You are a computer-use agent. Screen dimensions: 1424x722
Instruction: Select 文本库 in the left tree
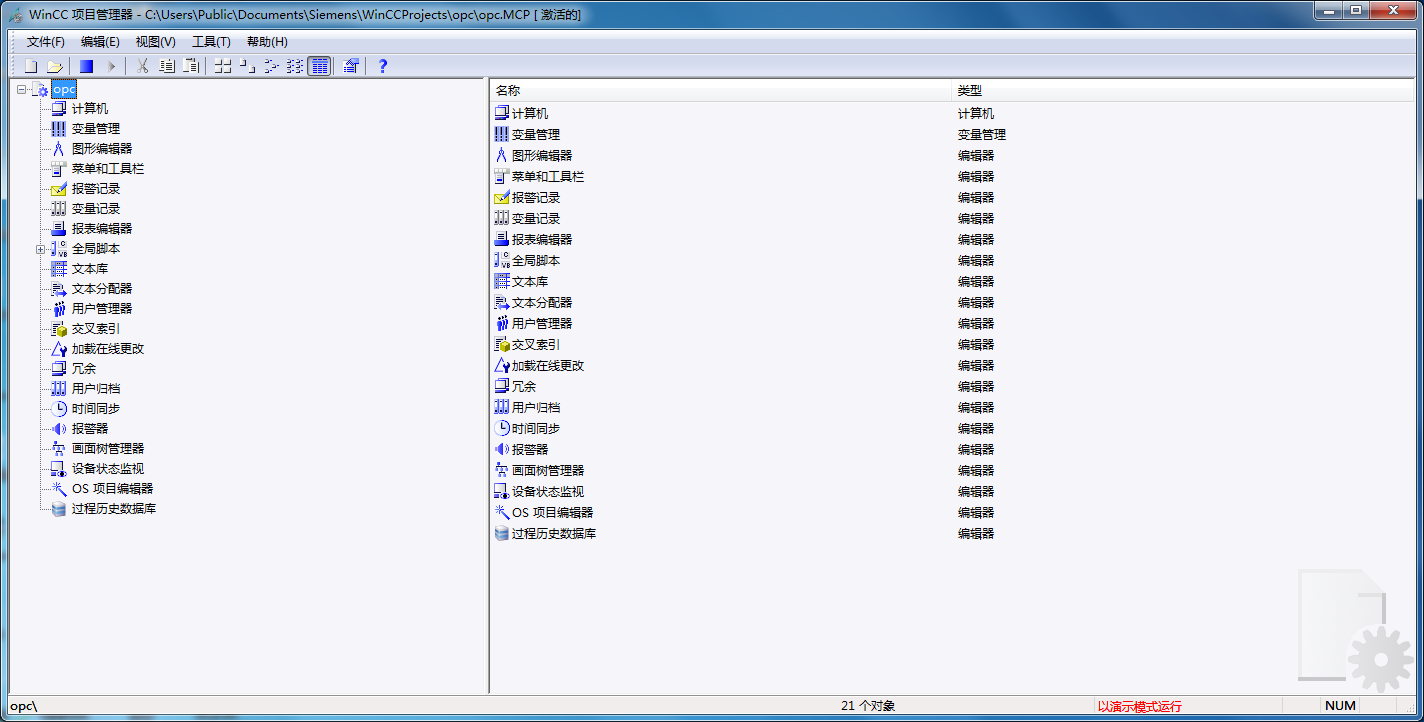click(x=90, y=269)
